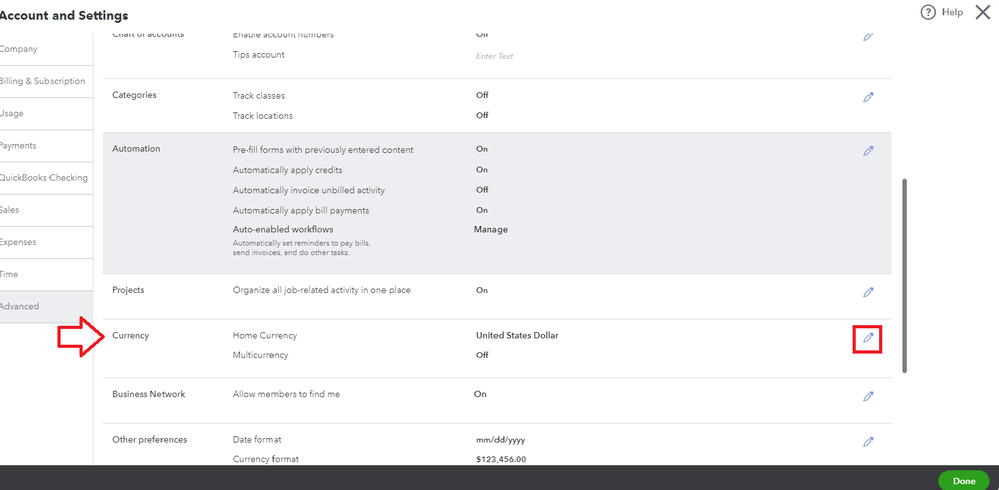This screenshot has width=999, height=490.
Task: Edit Chart of accounts pencil icon
Action: click(868, 36)
